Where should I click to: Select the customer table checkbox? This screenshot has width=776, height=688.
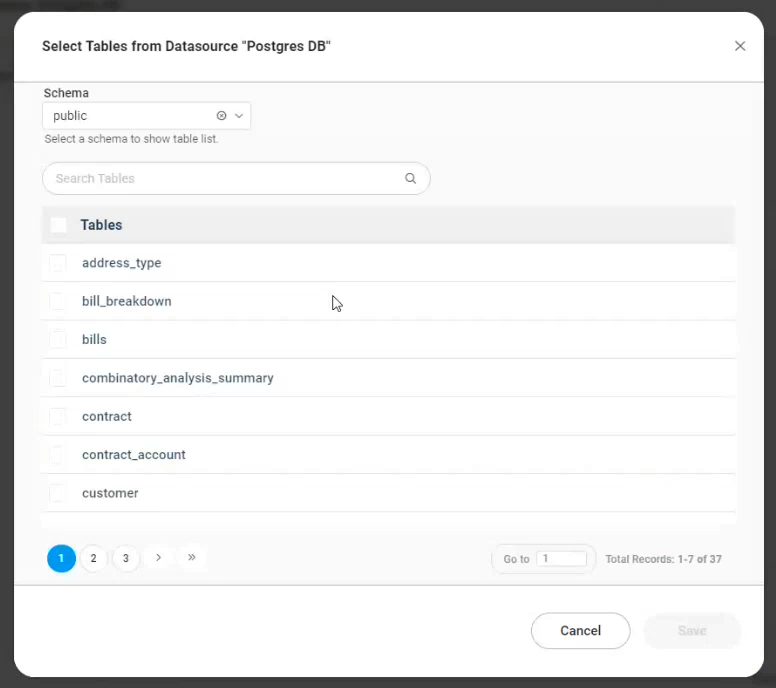pos(58,493)
